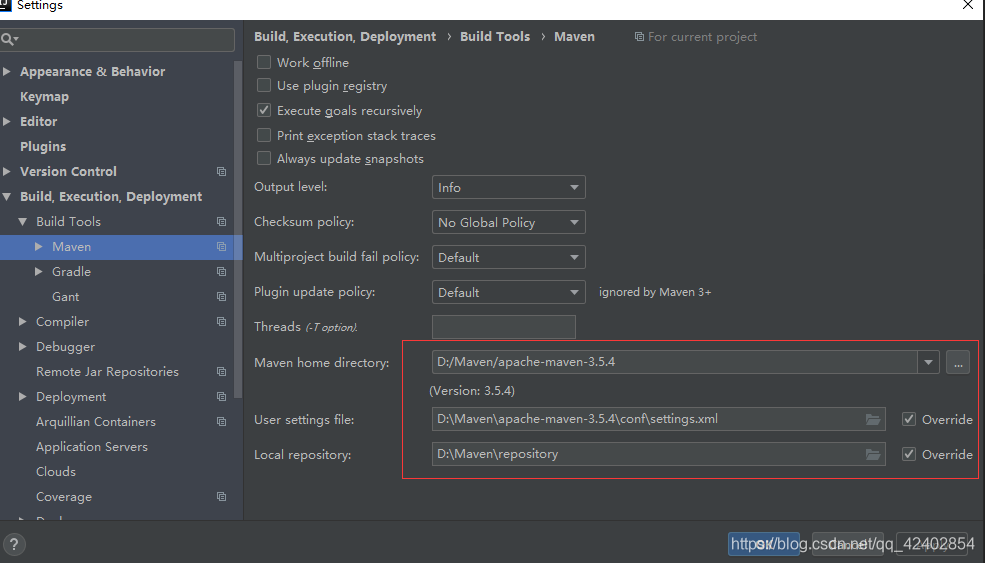This screenshot has width=985, height=563.
Task: Click the Threads input field
Action: pos(504,327)
